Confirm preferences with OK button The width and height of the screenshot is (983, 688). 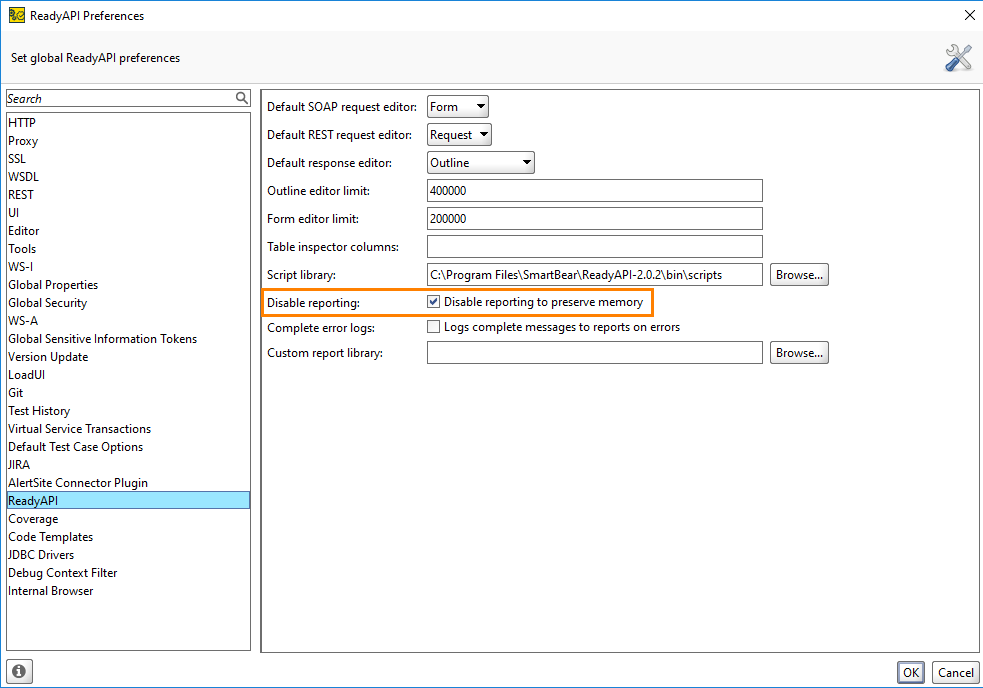(910, 672)
